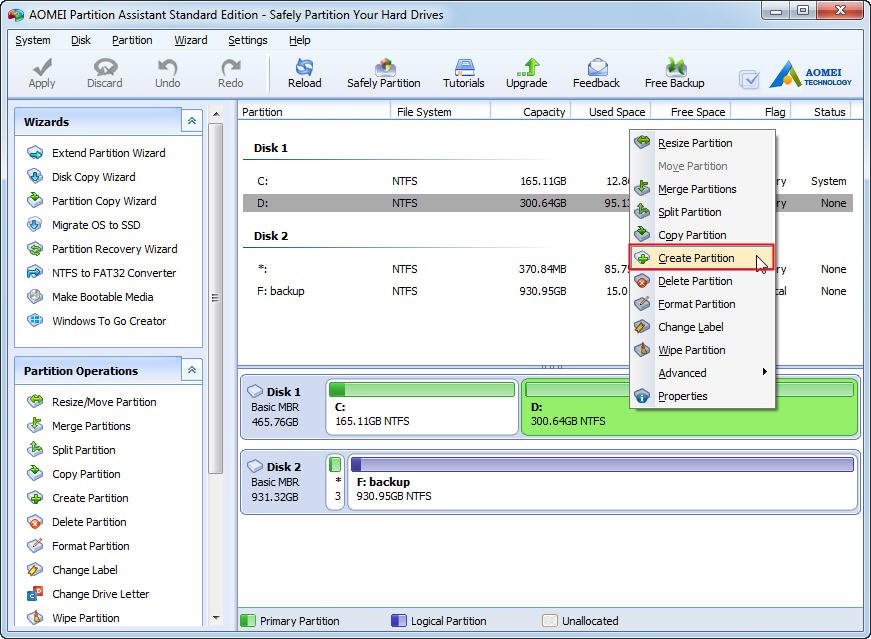871x639 pixels.
Task: Reload disks with the Reload icon
Action: click(x=304, y=73)
